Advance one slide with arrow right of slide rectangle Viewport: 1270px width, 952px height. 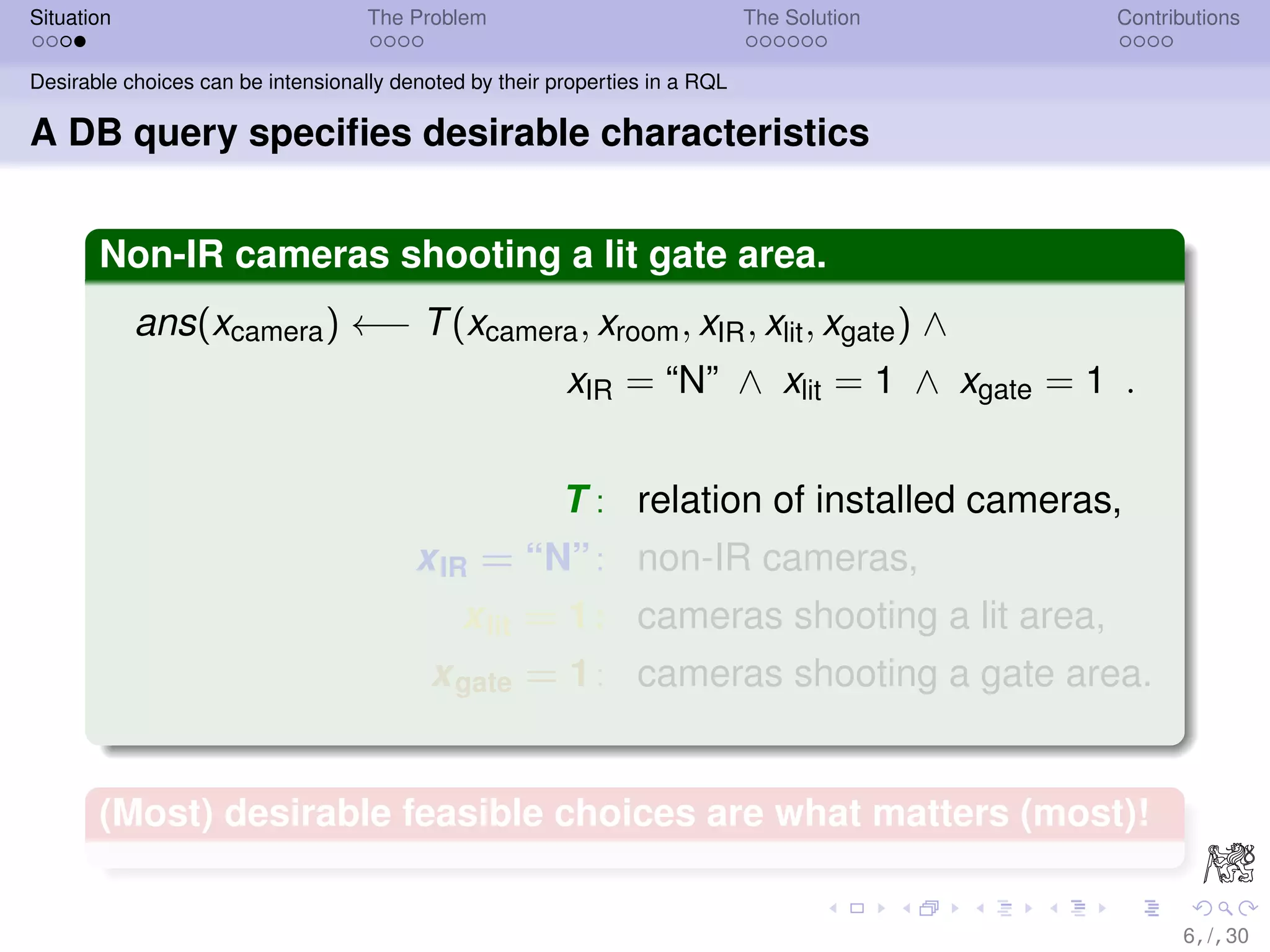(x=881, y=908)
